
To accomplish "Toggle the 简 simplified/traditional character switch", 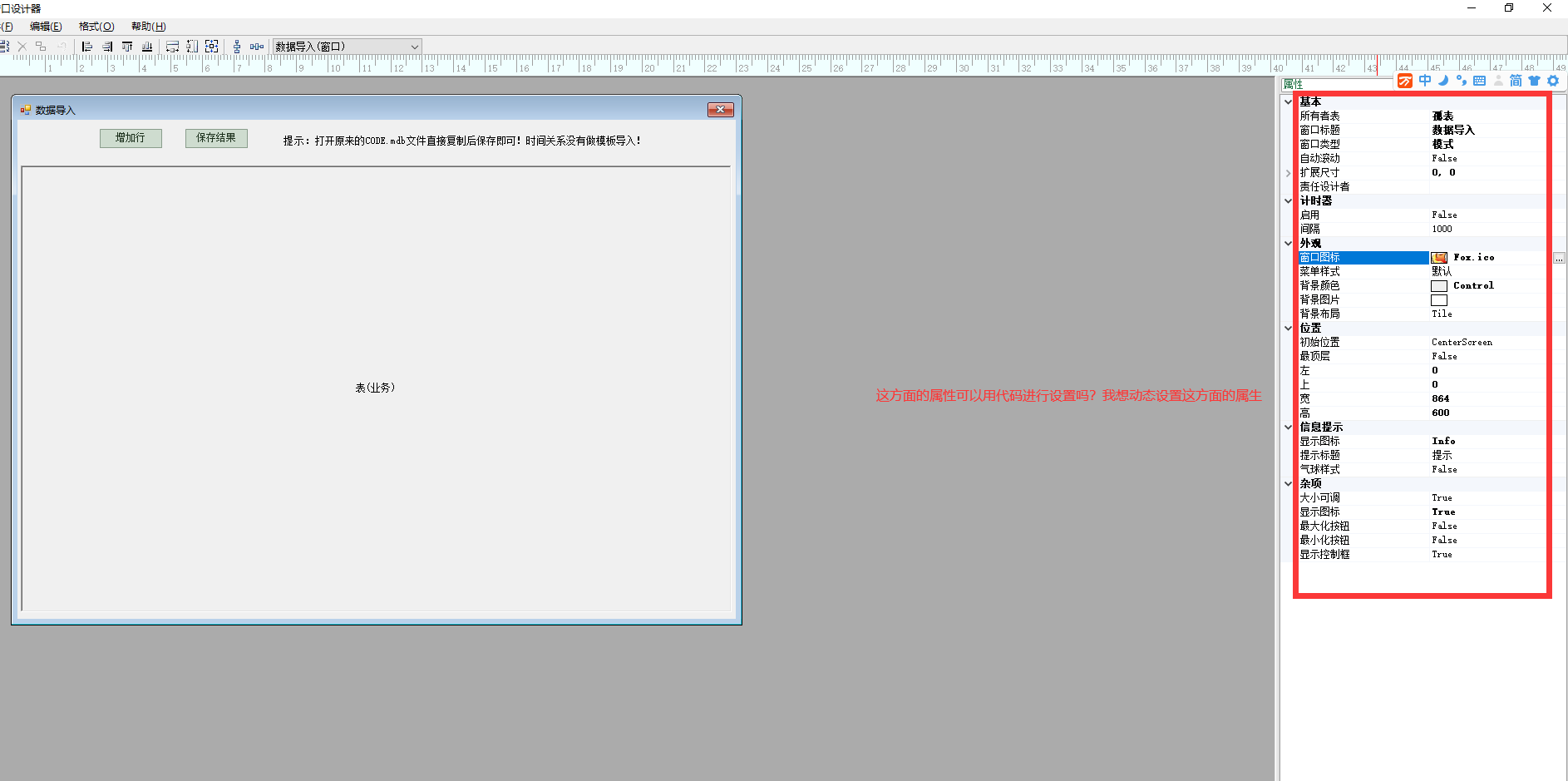I will (1516, 81).
